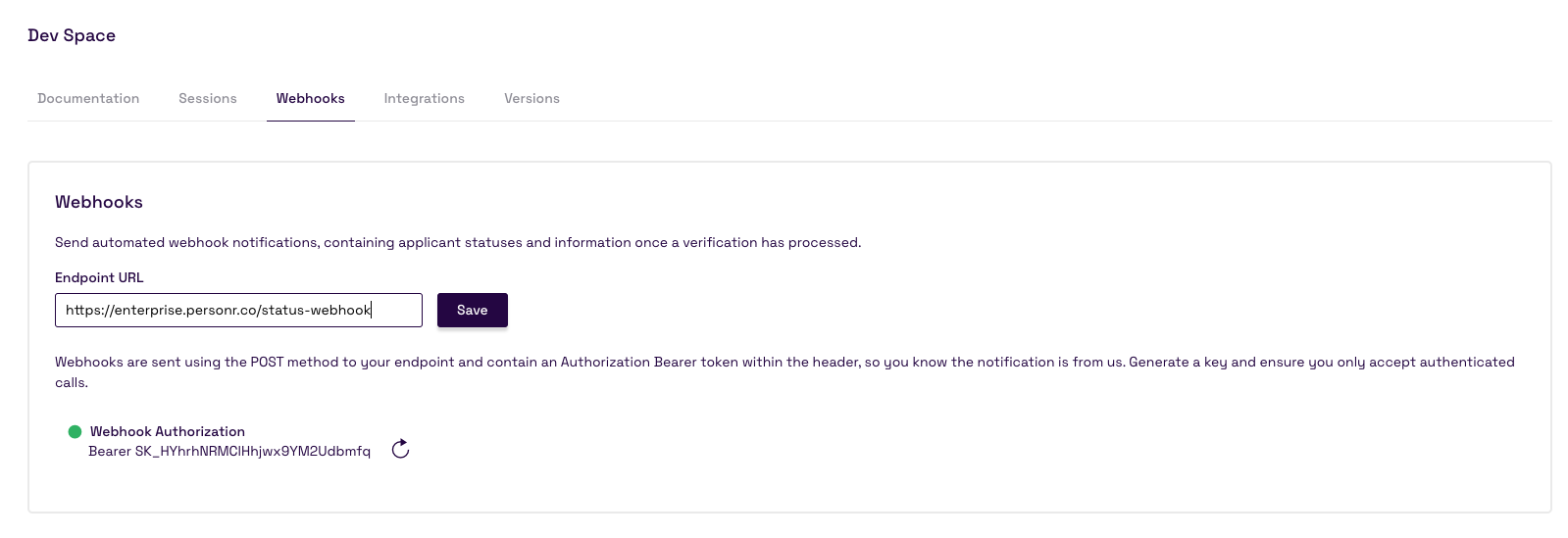Viewport: 1568px width, 538px height.
Task: Click the Dev Space page title
Action: pos(72,35)
